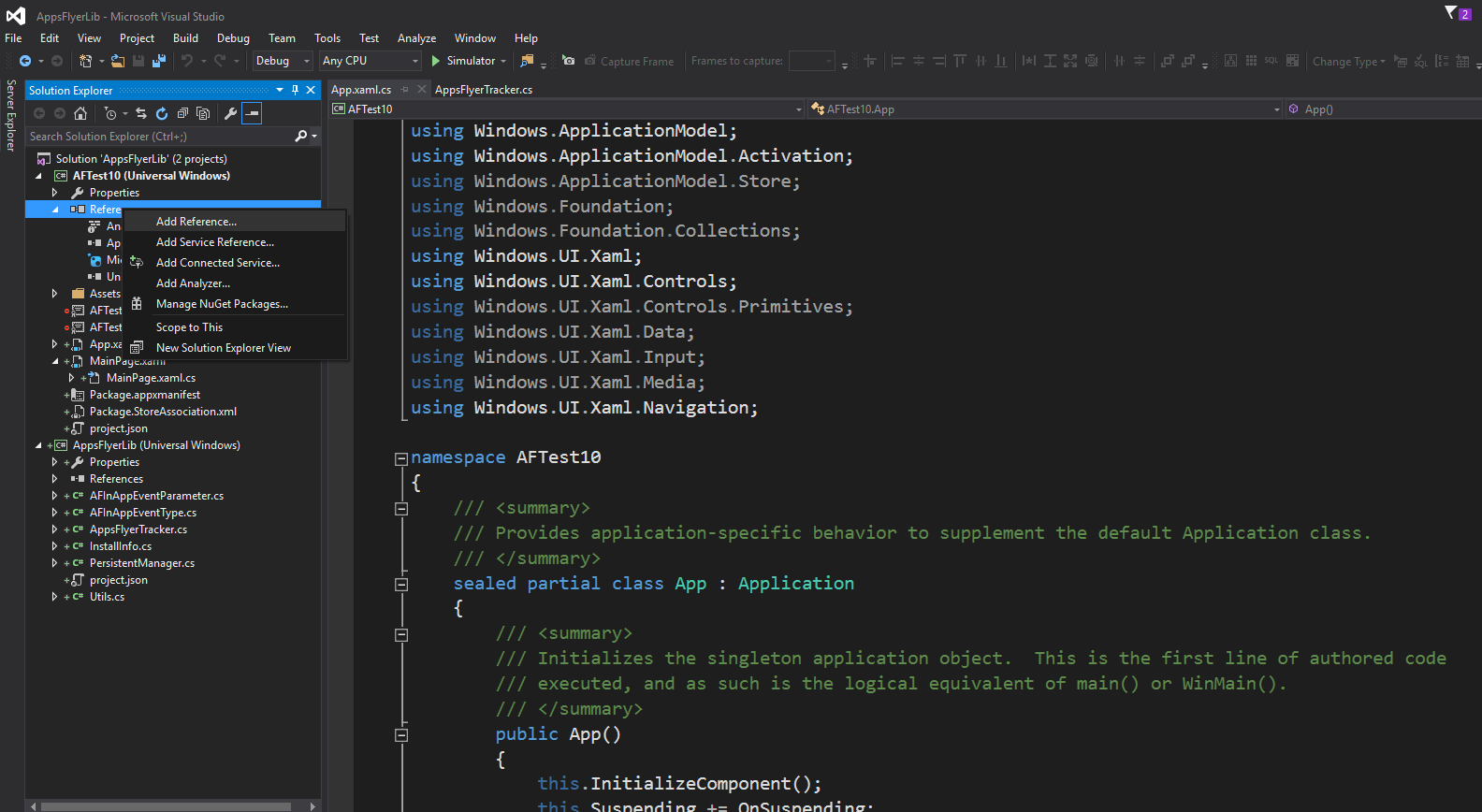Open the Debug configuration dropdown
This screenshot has height=812, width=1482.
pos(283,61)
